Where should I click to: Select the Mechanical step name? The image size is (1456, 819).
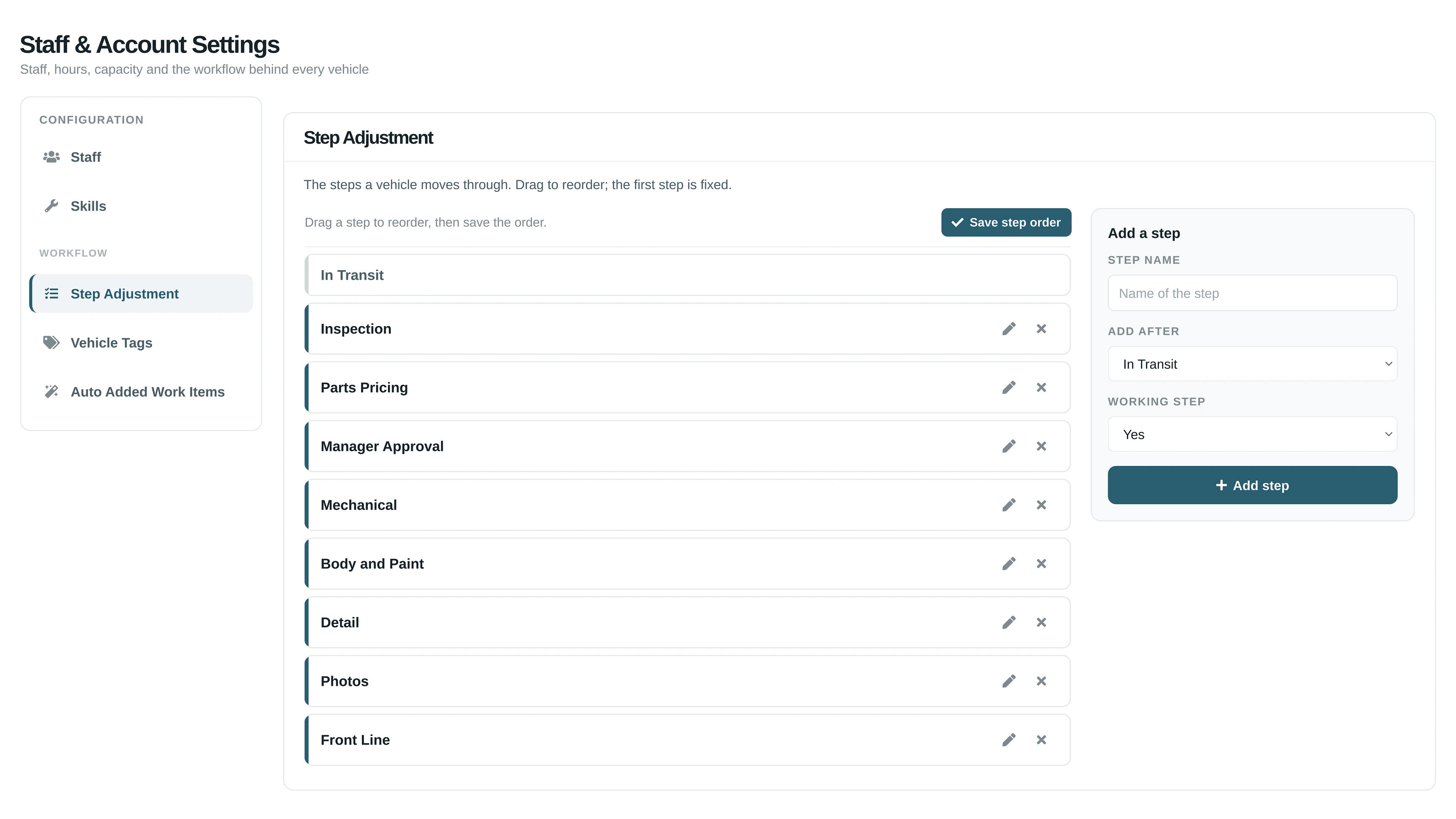click(x=359, y=505)
